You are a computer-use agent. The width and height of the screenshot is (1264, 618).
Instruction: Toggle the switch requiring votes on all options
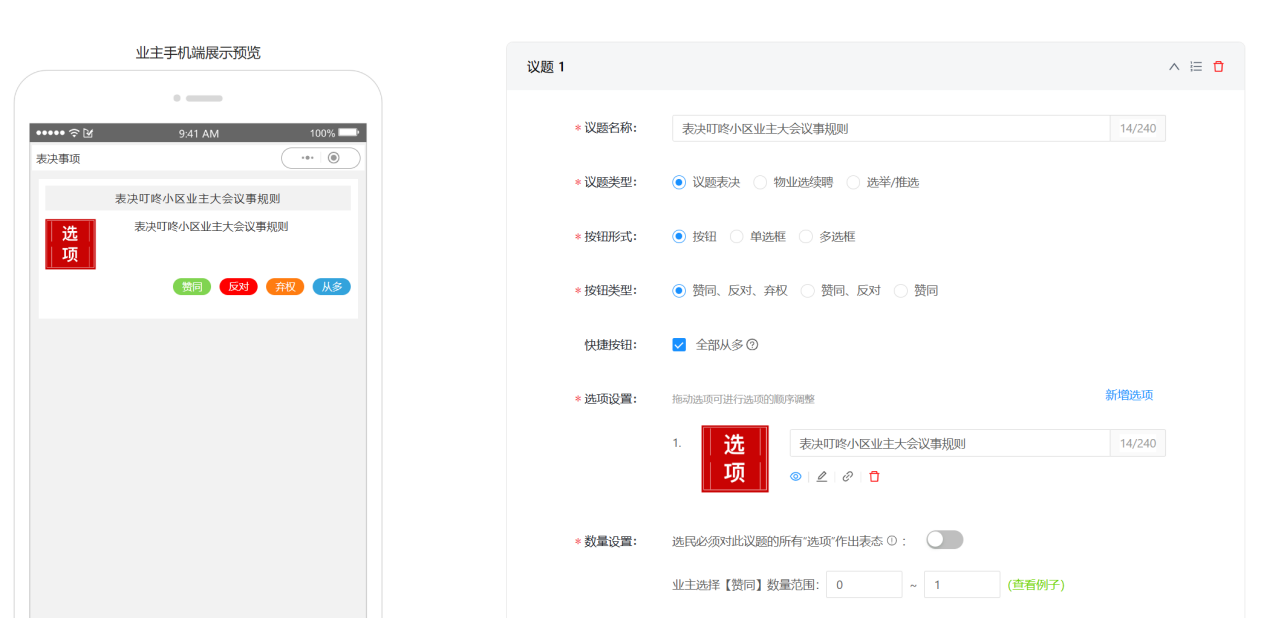(944, 540)
